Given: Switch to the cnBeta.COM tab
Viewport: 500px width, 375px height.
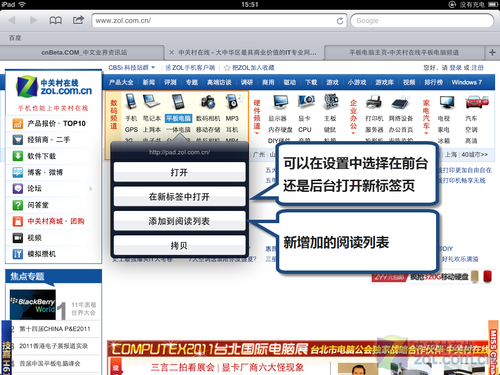Looking at the screenshot, I should 83,52.
